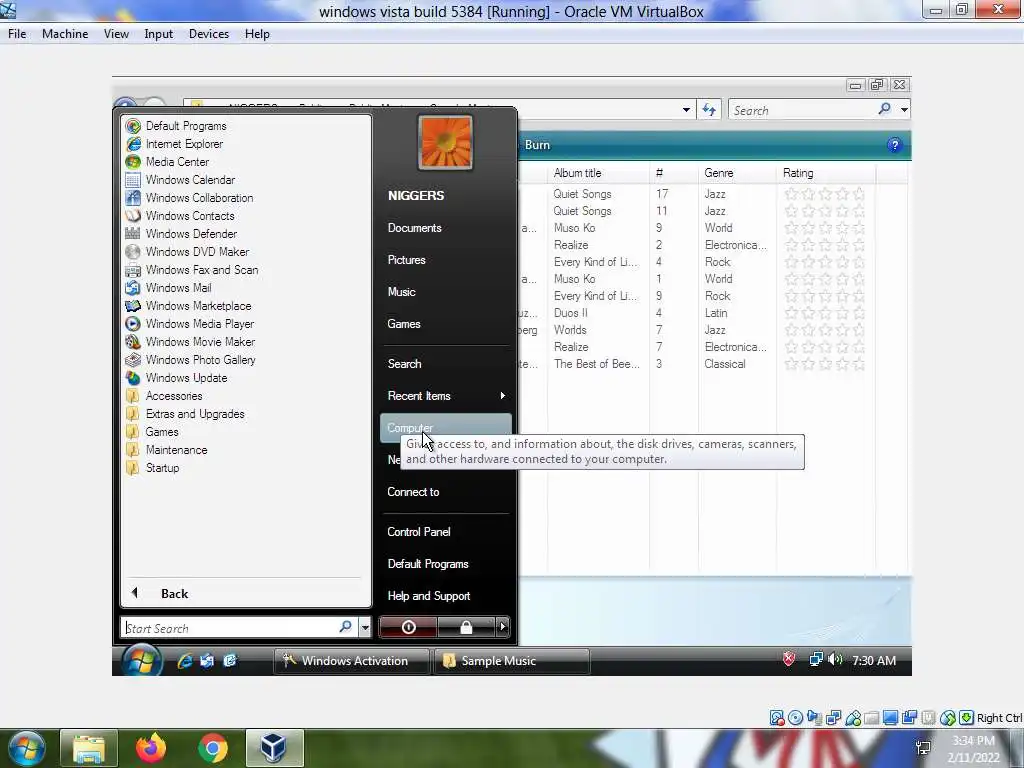This screenshot has width=1024, height=768.
Task: Open the VirtualBox View menu
Action: (116, 34)
